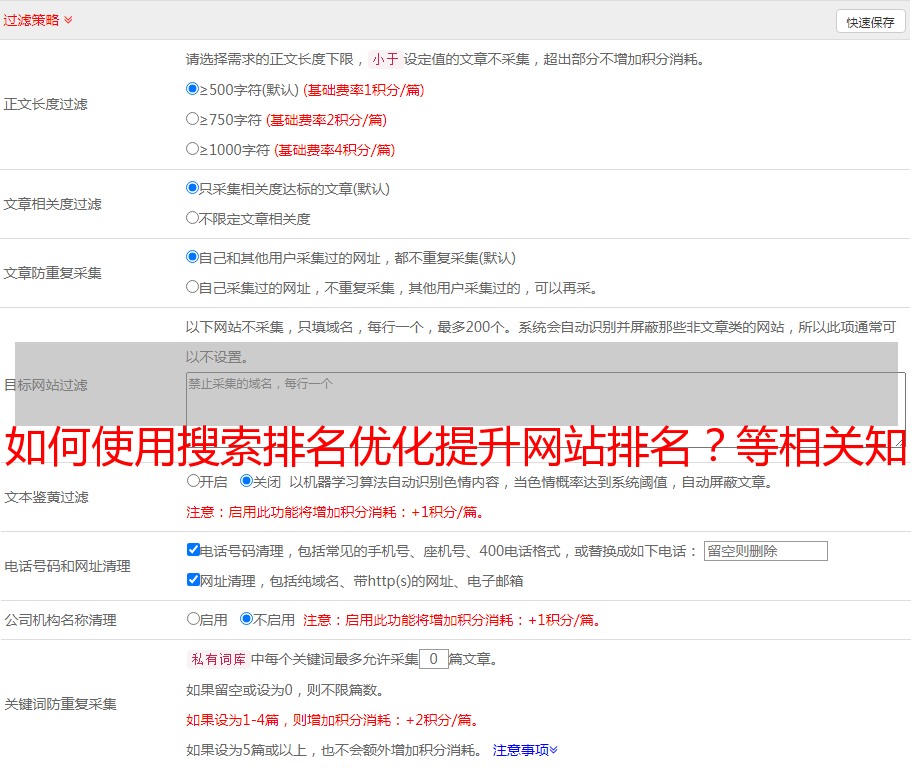Click the 私有词库 tag label
This screenshot has width=912, height=768.
(219, 659)
